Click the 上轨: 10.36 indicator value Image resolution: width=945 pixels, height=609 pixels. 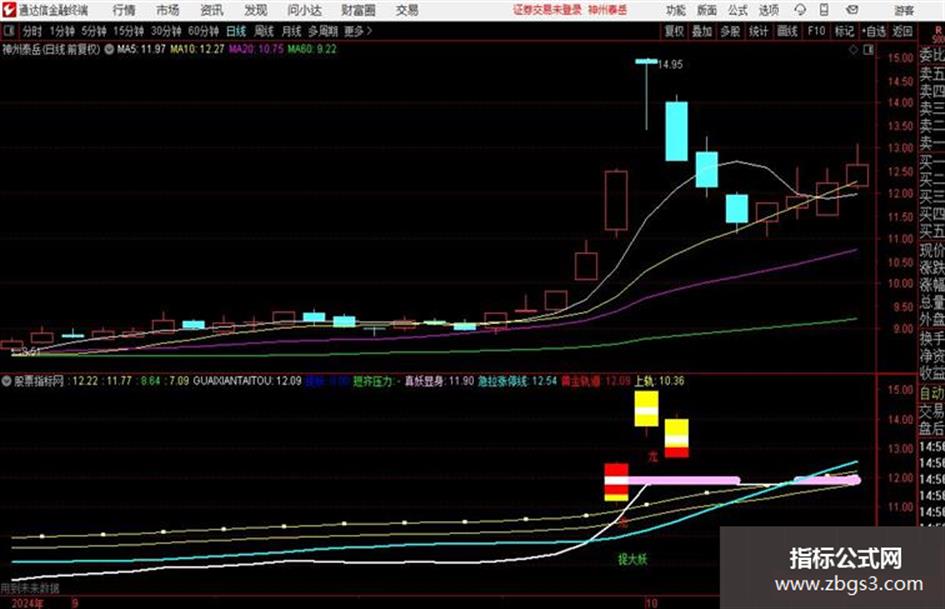point(659,381)
